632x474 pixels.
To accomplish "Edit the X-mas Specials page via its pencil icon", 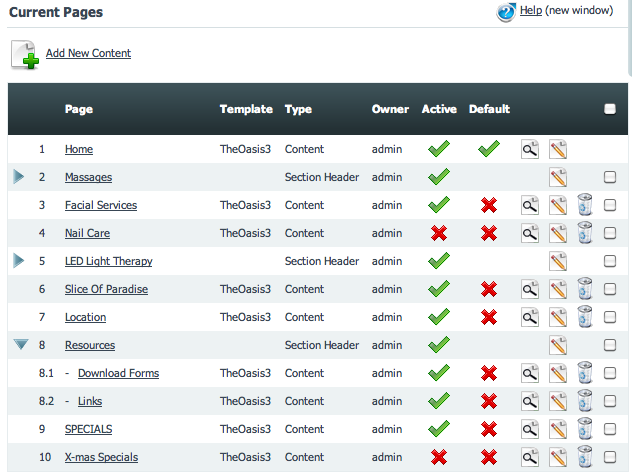I will coord(558,457).
